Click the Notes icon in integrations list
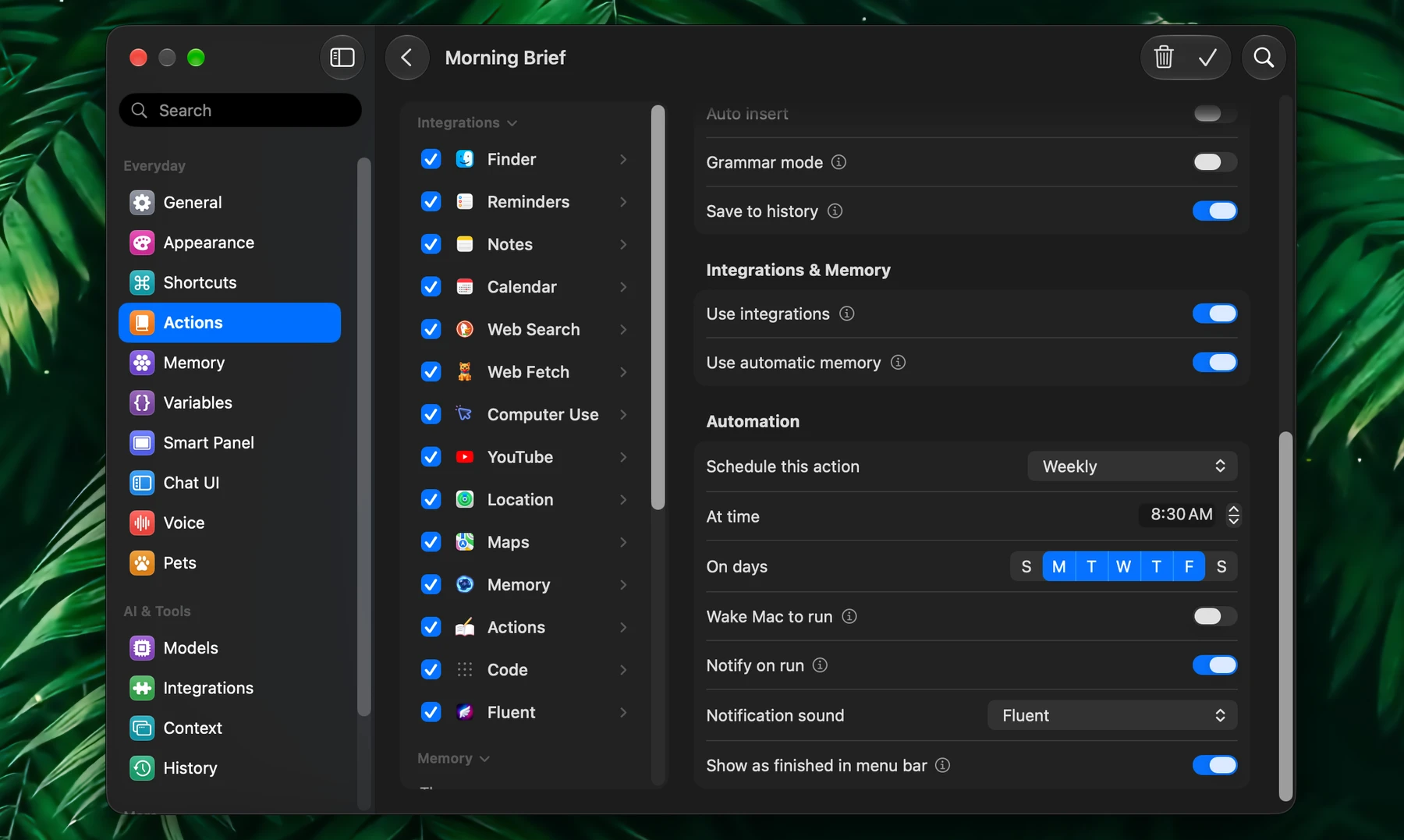The width and height of the screenshot is (1404, 840). (x=465, y=244)
